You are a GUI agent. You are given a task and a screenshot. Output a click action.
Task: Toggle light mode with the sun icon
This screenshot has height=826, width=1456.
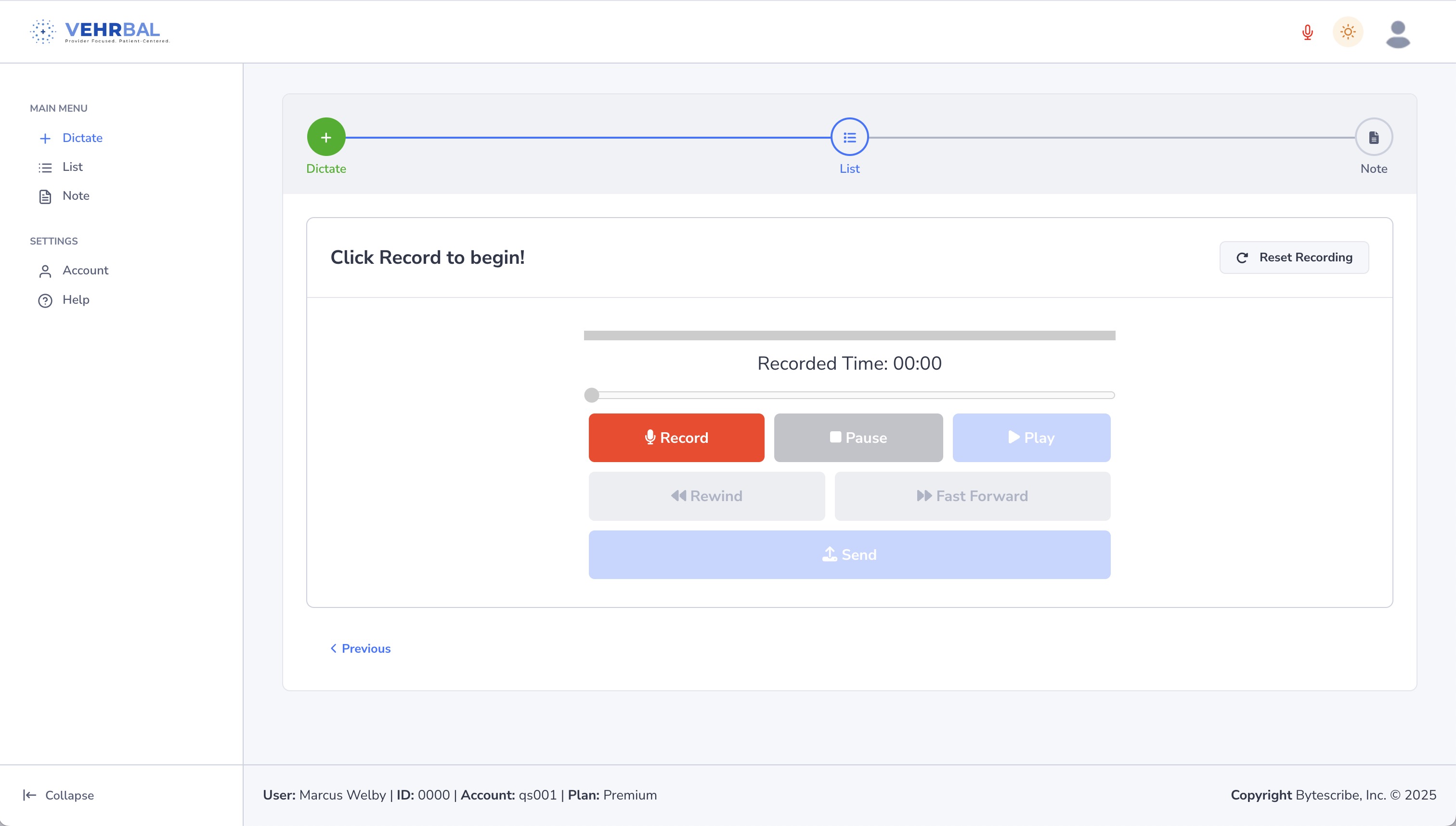(1348, 32)
